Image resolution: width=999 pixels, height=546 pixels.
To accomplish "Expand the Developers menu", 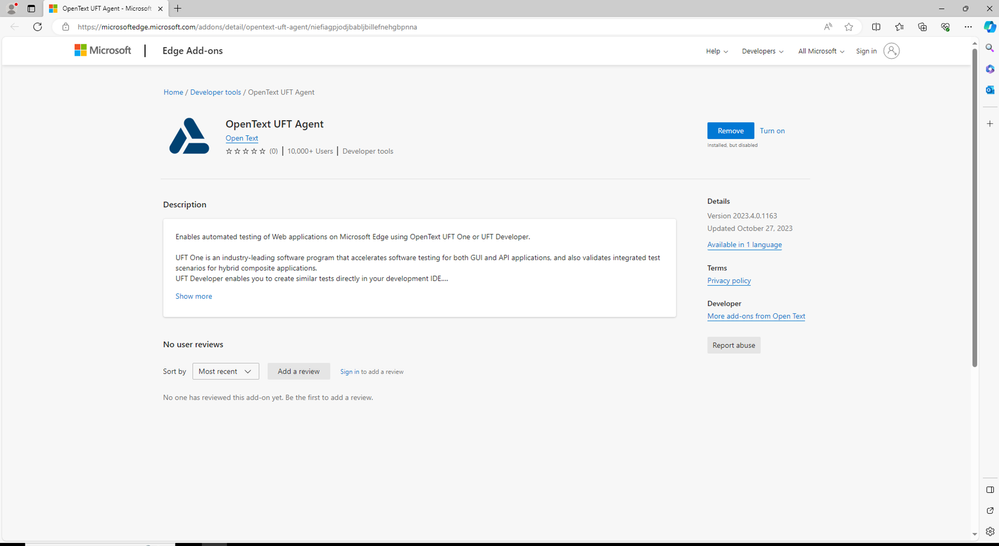I will [763, 51].
